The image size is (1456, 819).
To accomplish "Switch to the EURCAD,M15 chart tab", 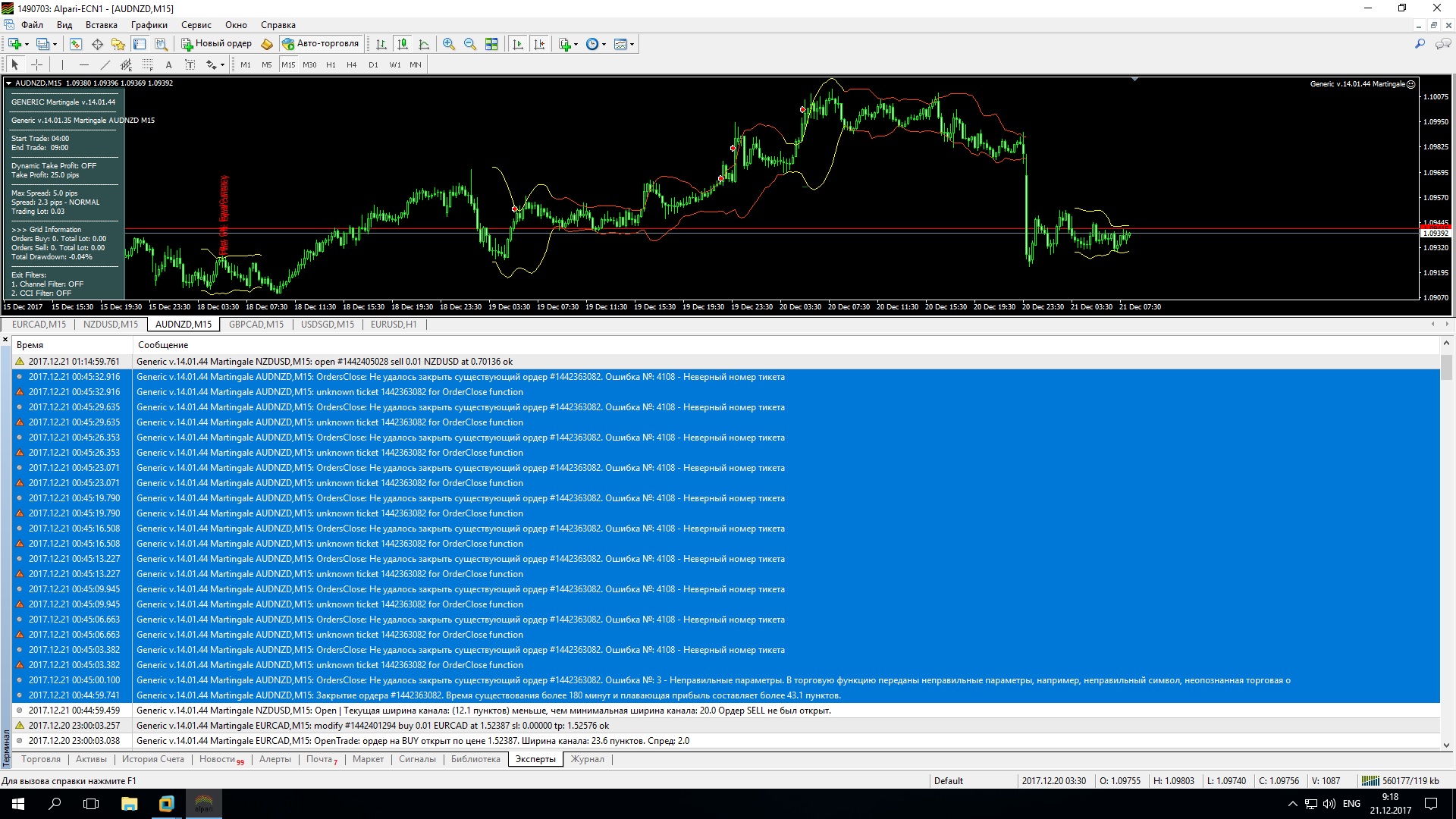I will 39,325.
